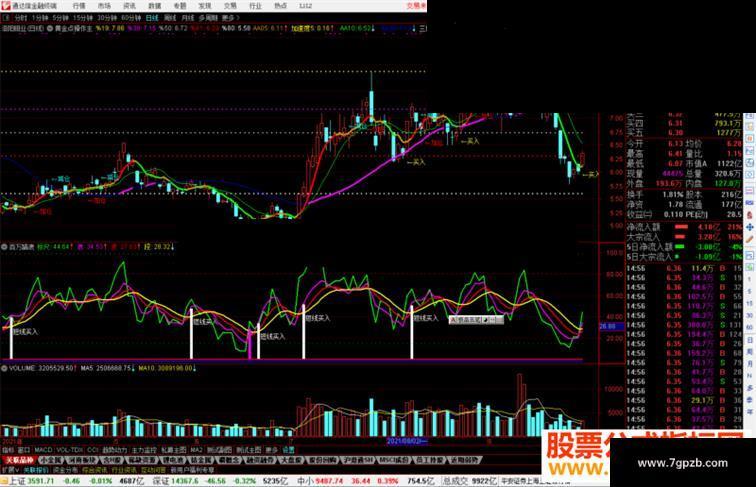Expand the 扩展 dropdown at bottom left
Viewport: 756px width, 487px height.
pyautogui.click(x=10, y=470)
